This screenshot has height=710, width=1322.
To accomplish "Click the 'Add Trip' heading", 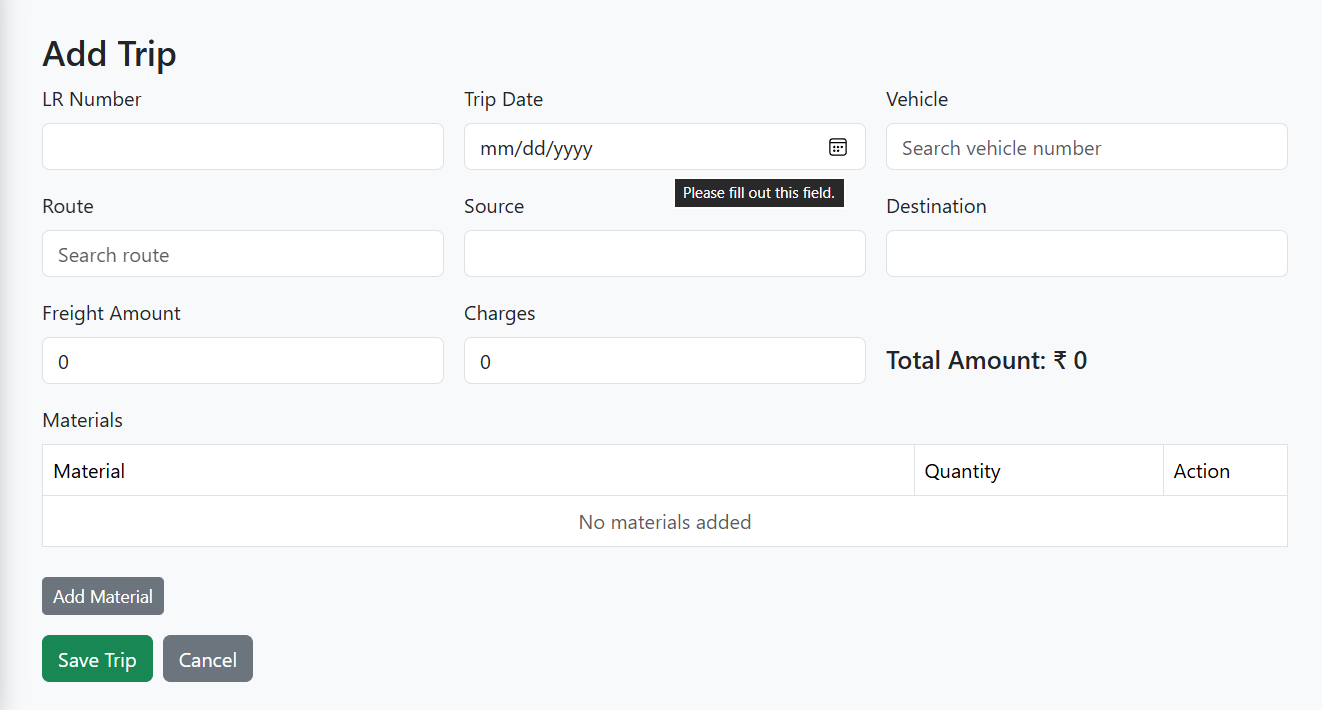I will coord(109,53).
